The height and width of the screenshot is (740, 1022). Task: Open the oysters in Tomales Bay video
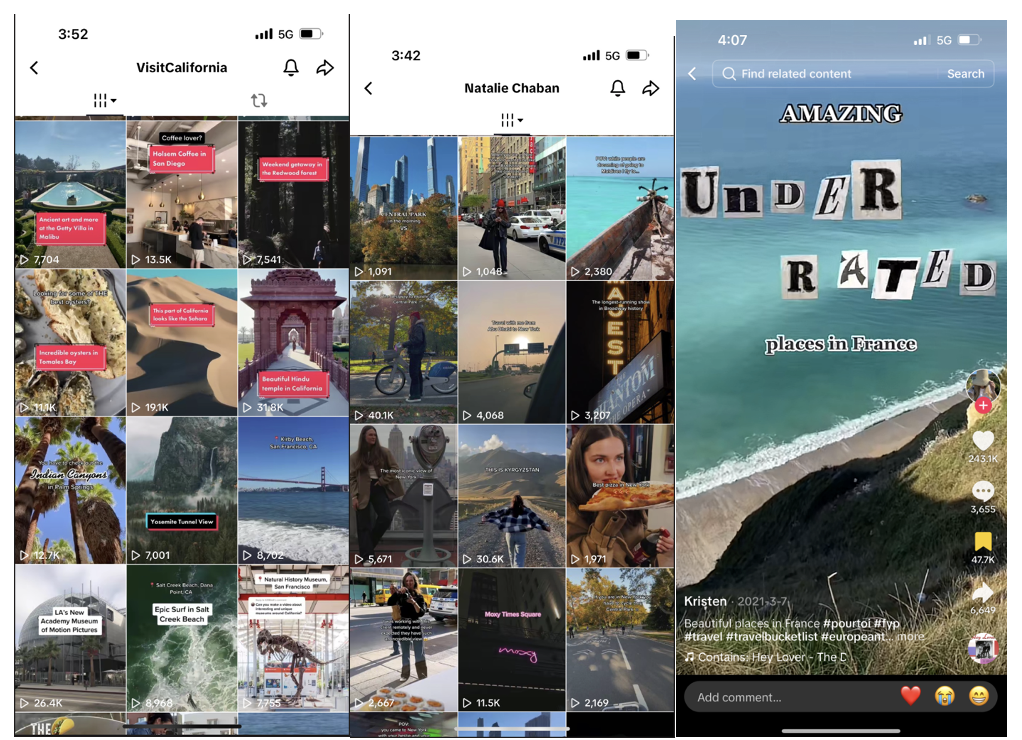click(x=70, y=342)
